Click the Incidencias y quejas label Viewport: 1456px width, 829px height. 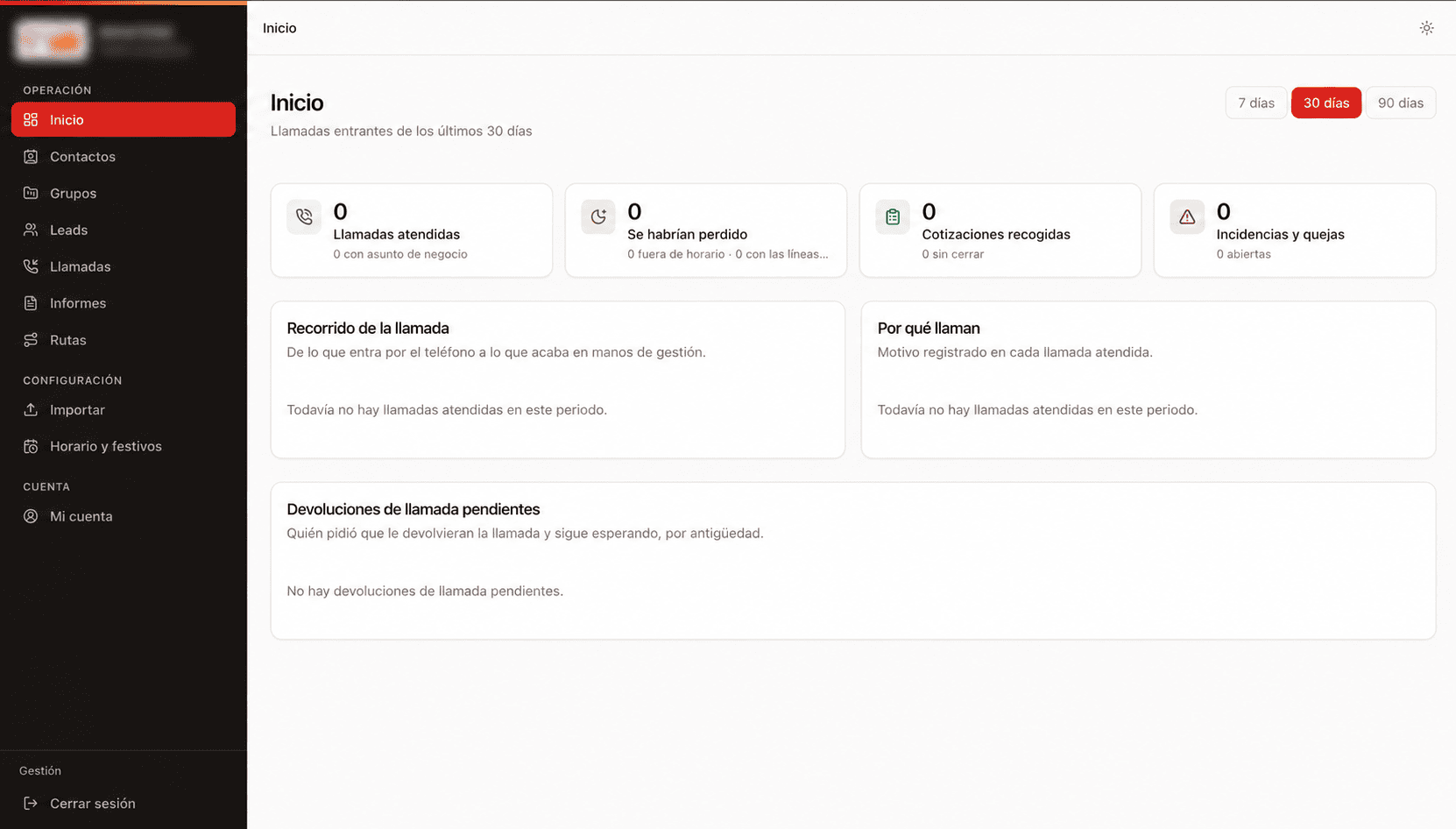point(1280,234)
